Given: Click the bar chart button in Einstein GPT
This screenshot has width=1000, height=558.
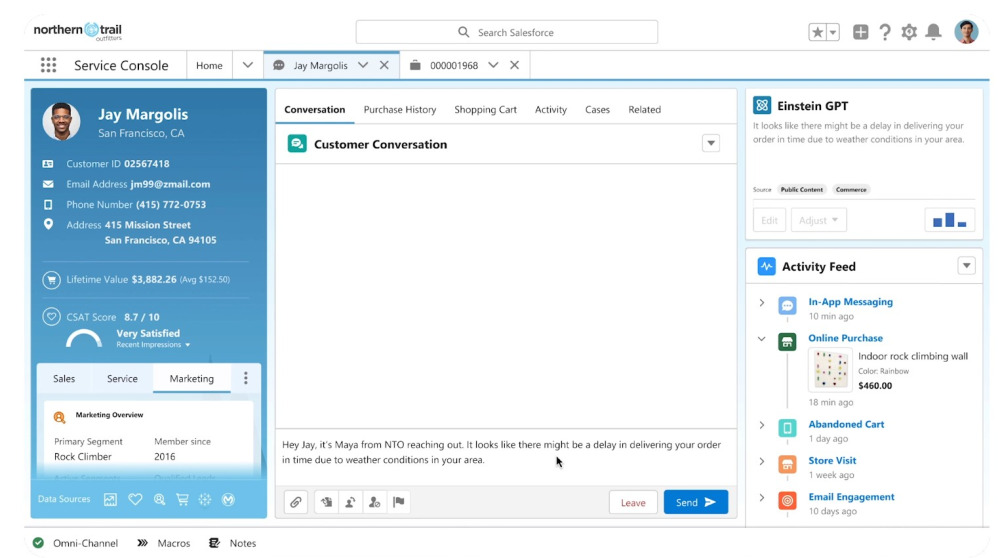Looking at the screenshot, I should click(950, 220).
